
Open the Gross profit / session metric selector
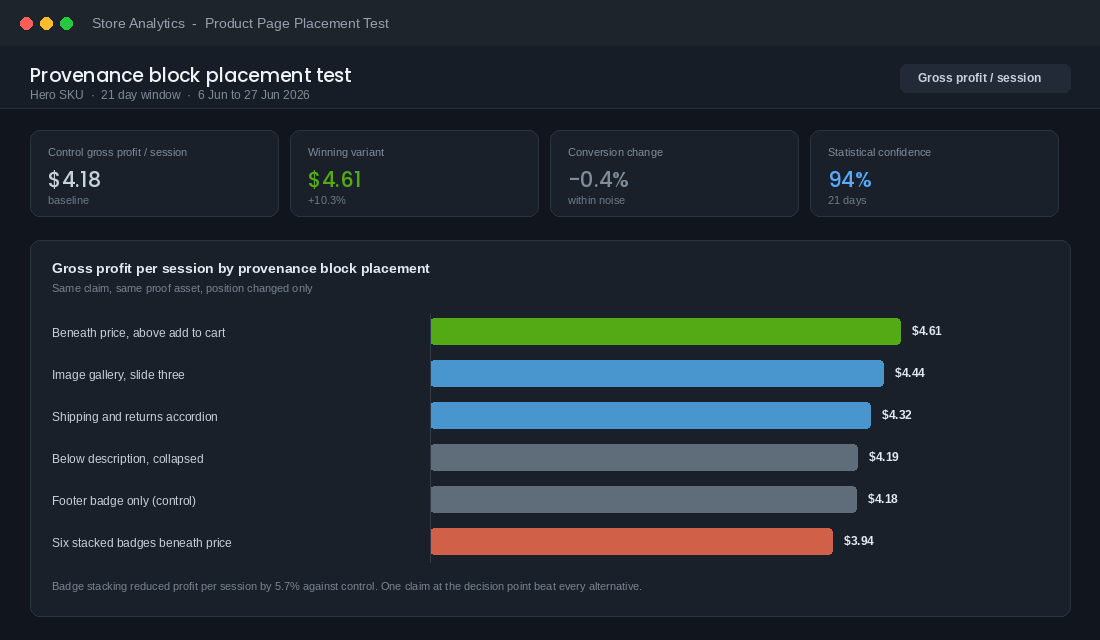pos(985,78)
